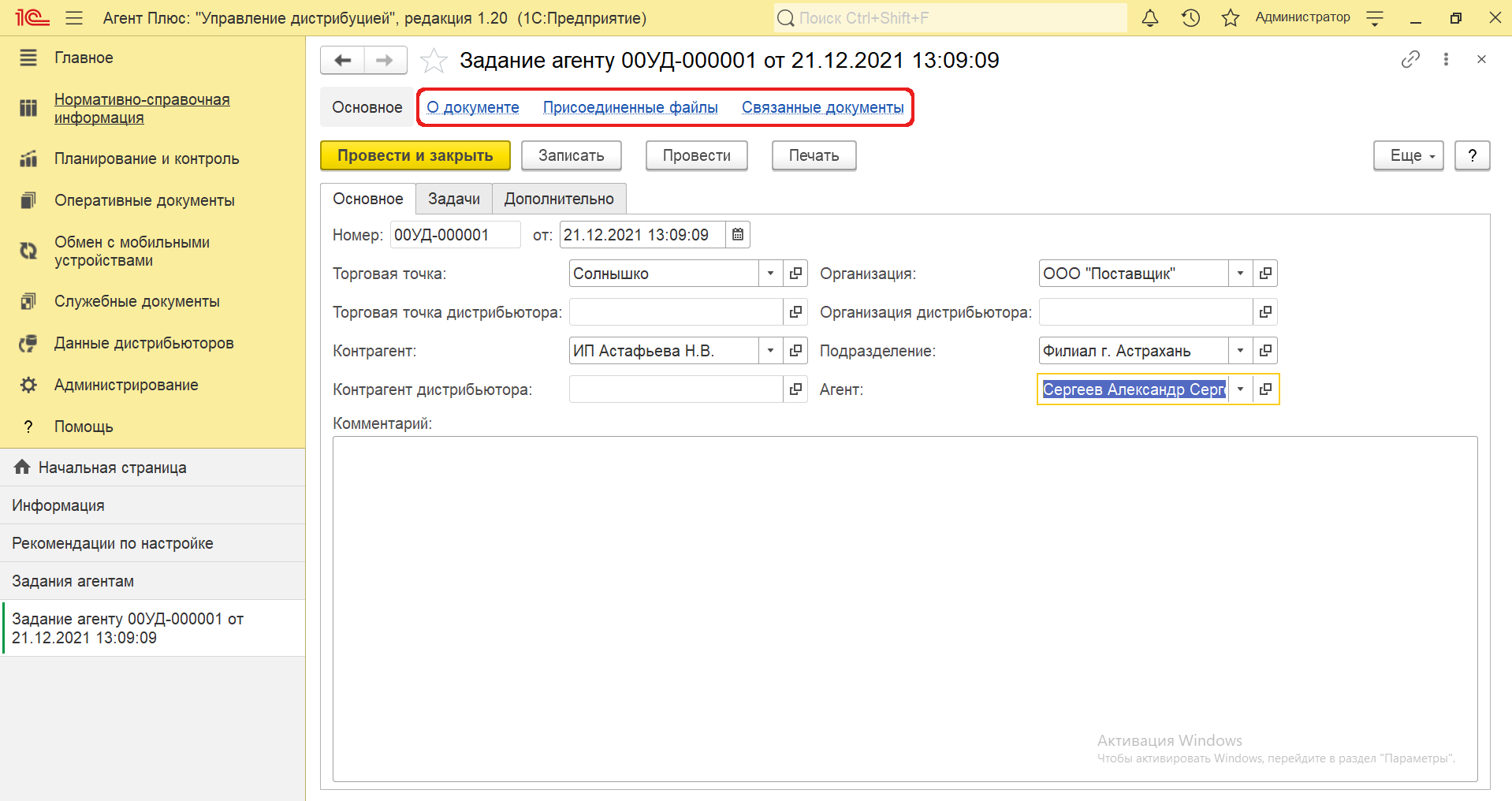Click the document date field
This screenshot has height=801, width=1512.
click(x=642, y=234)
